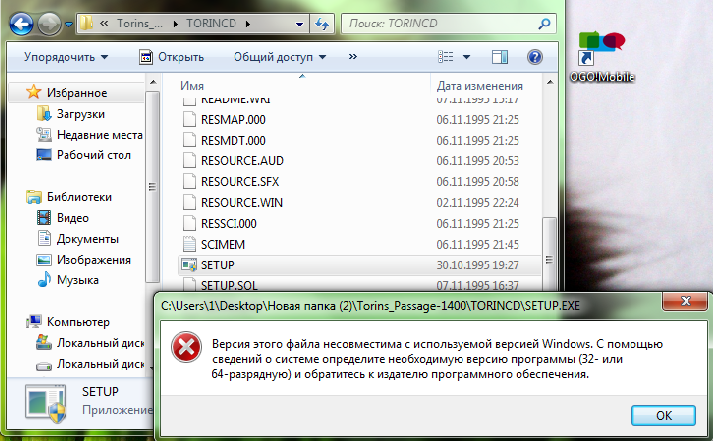Click the Открыть toolbar button
Screen dimensions: 713x441
tap(171, 57)
